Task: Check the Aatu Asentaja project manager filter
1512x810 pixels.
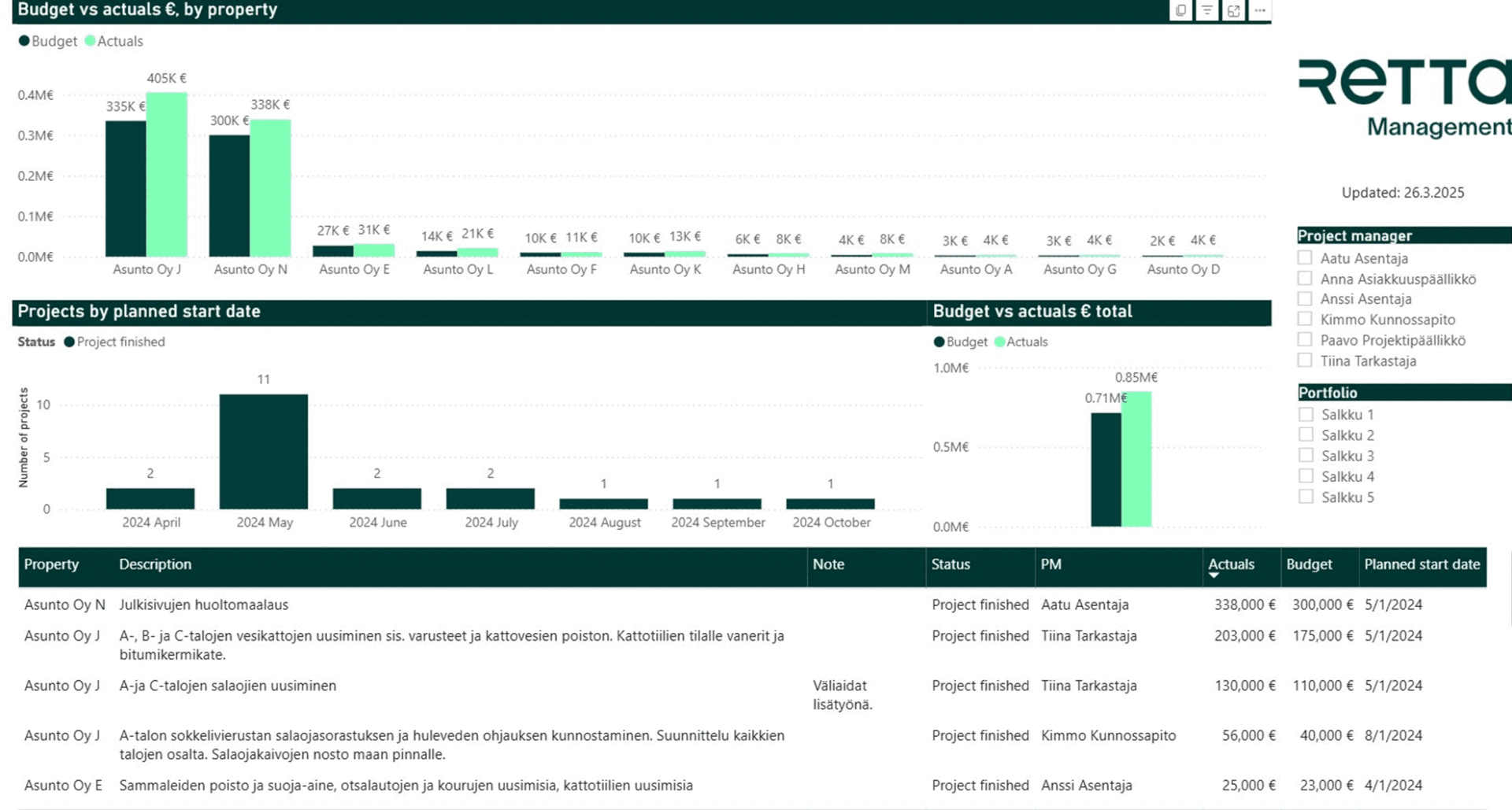Action: 1305,257
